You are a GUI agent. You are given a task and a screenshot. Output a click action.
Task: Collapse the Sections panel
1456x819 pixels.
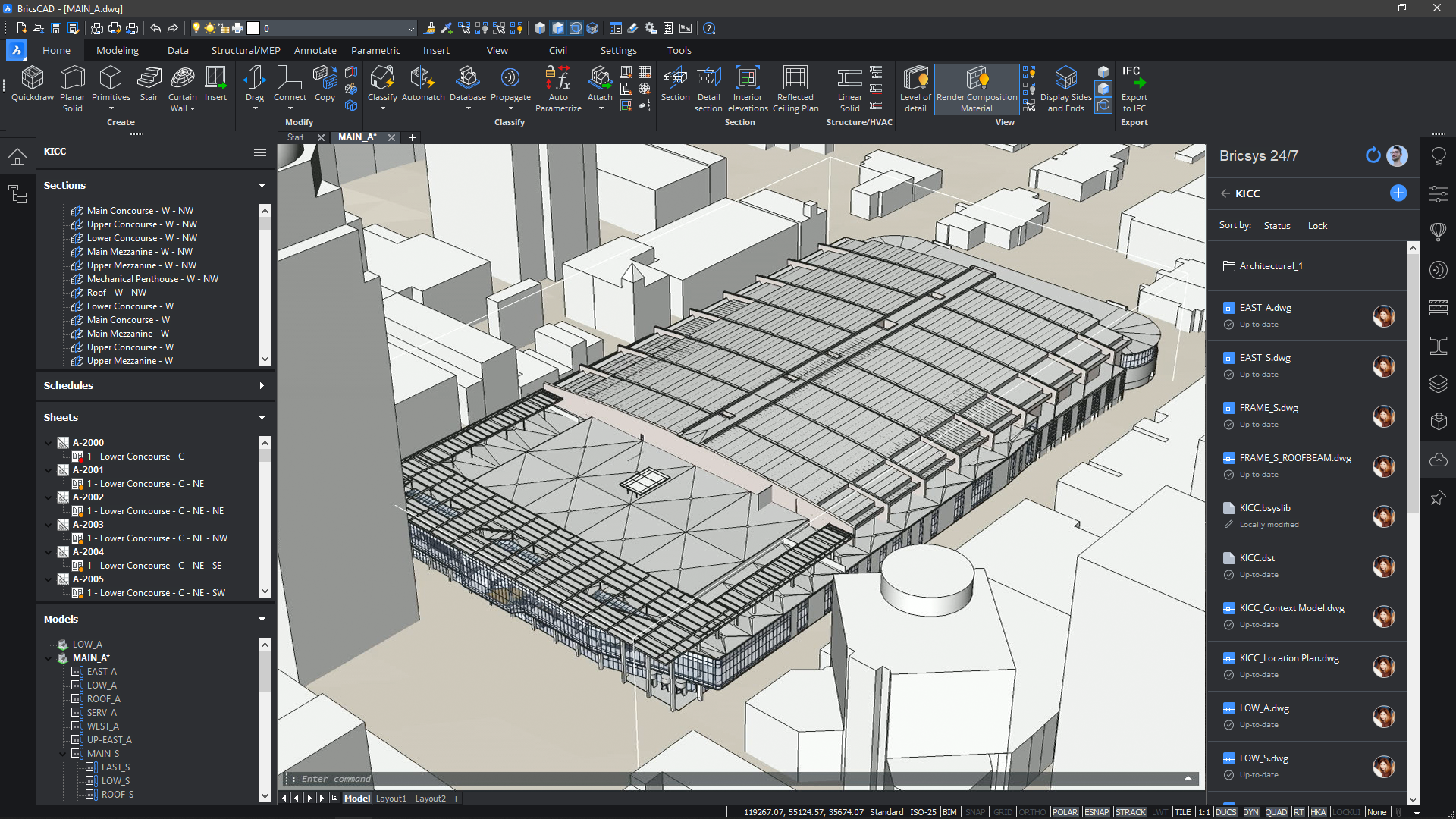[x=261, y=185]
